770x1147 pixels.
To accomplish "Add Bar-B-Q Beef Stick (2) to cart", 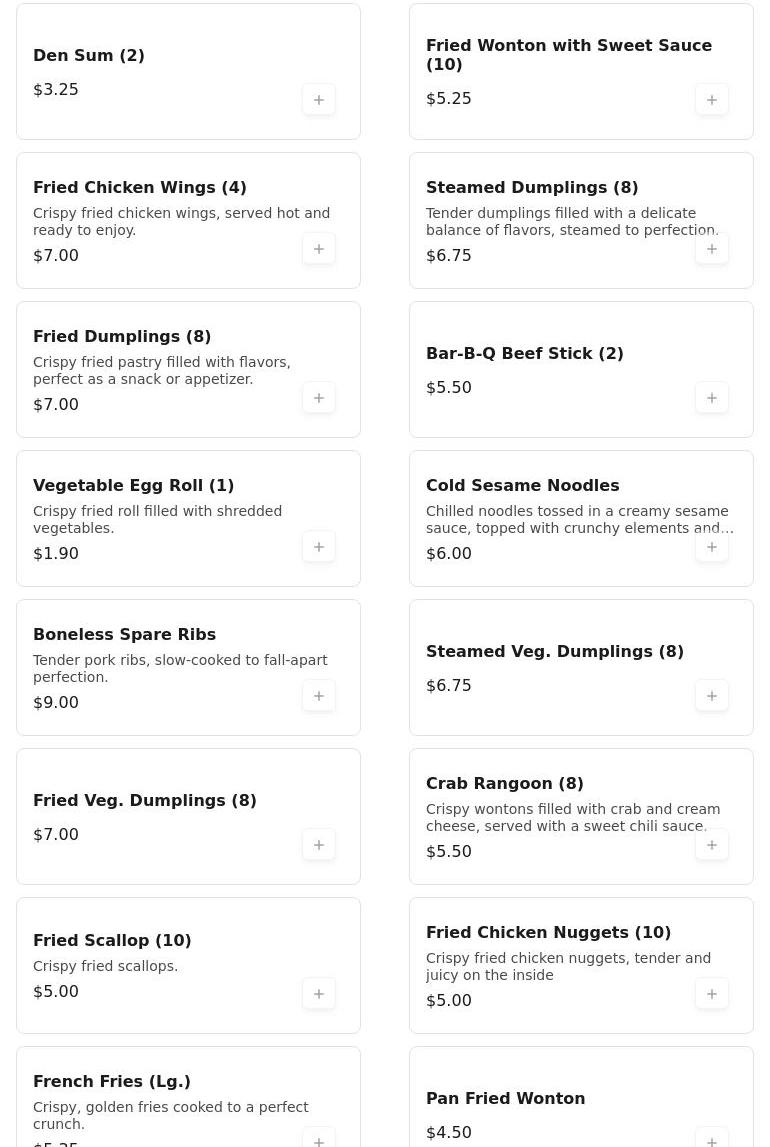I will click(x=712, y=398).
